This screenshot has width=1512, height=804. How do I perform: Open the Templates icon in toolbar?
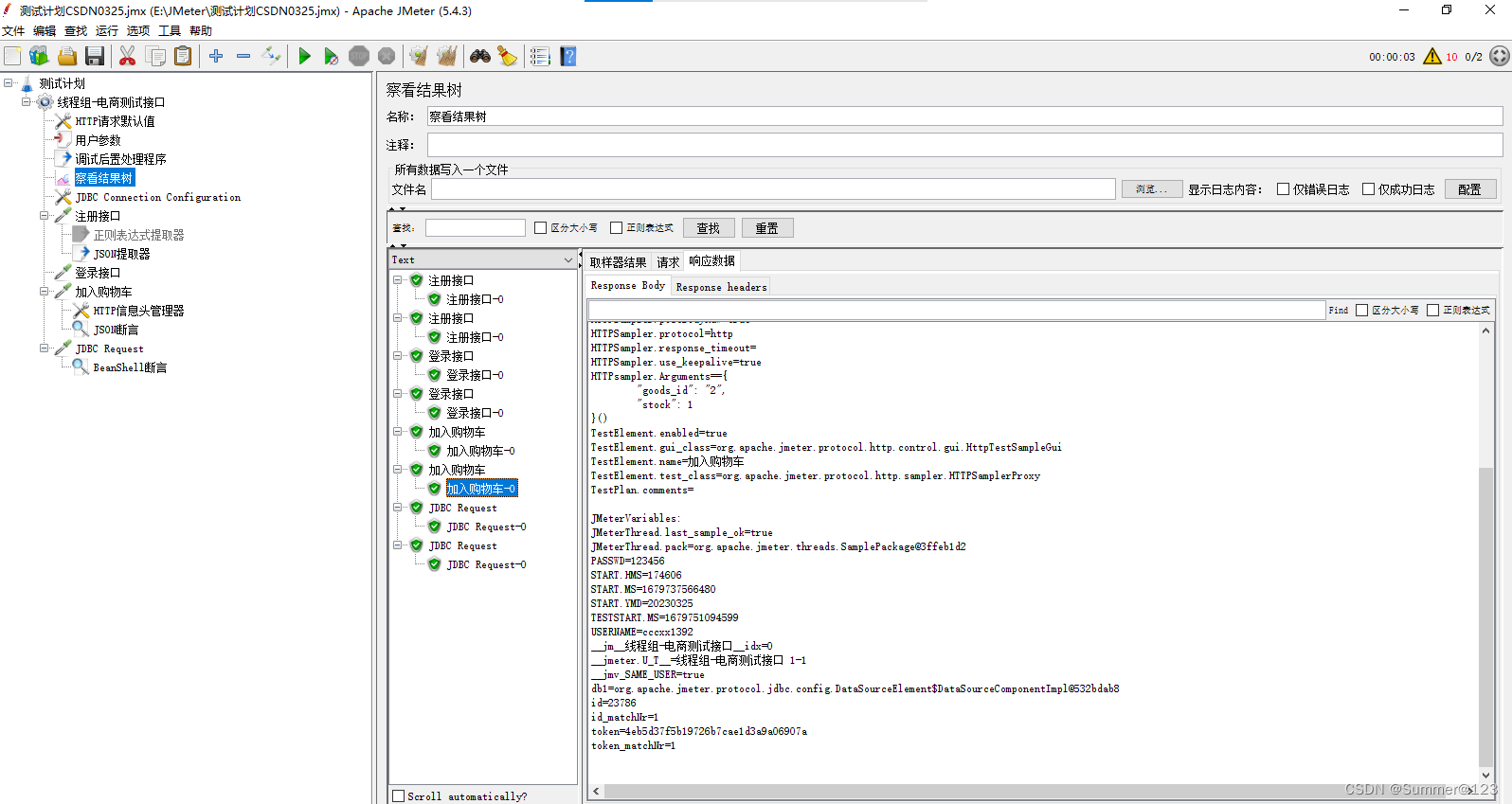click(x=39, y=57)
